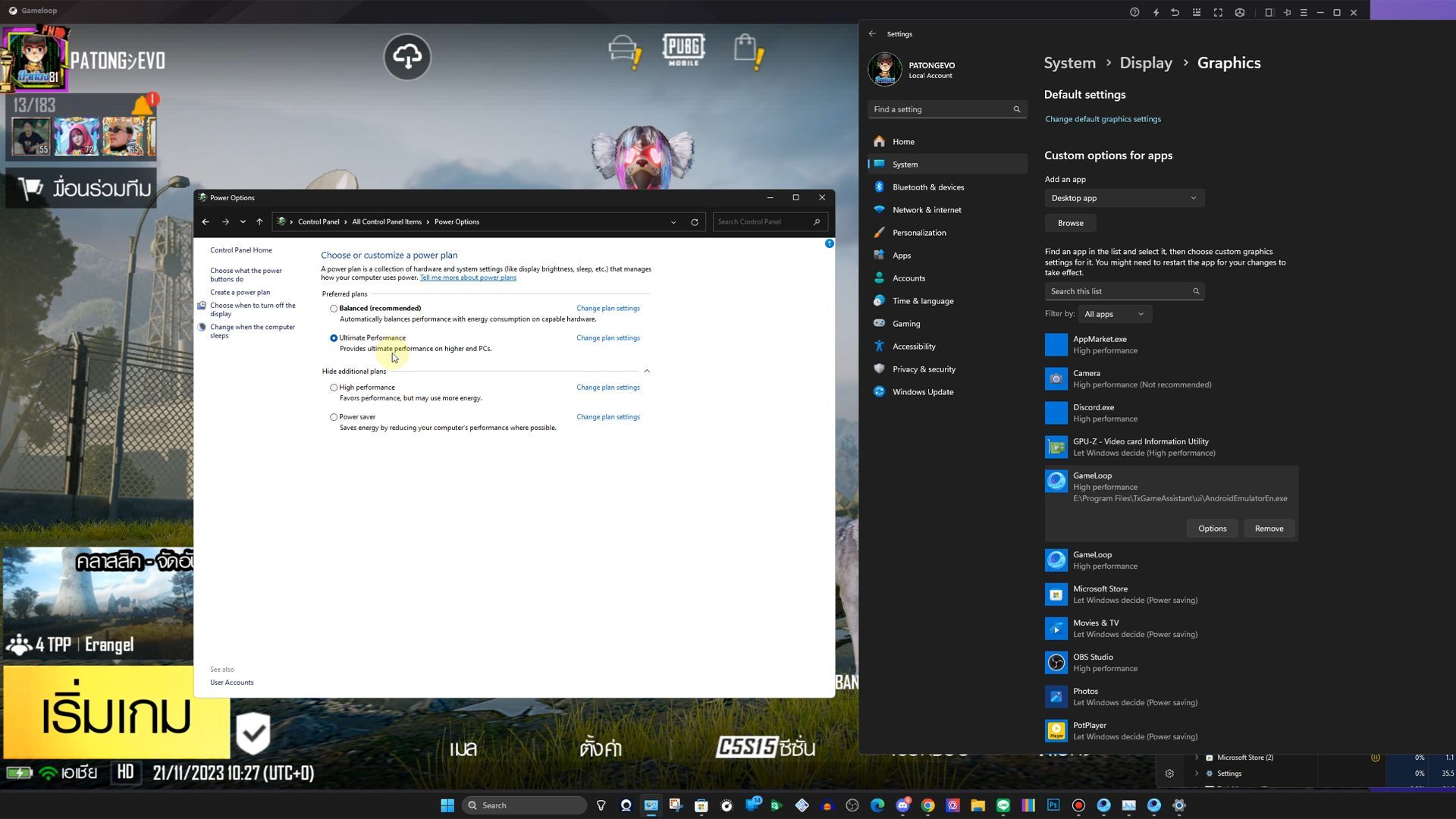Click All Control Panel Items breadcrumb
The height and width of the screenshot is (819, 1456).
(387, 221)
